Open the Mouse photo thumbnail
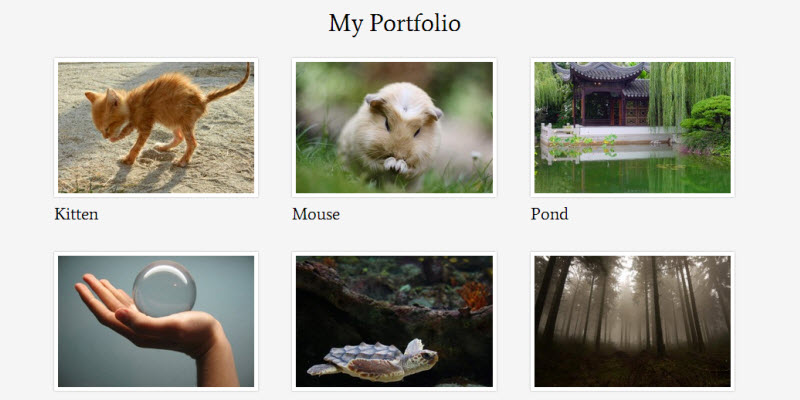The width and height of the screenshot is (800, 400). [394, 128]
